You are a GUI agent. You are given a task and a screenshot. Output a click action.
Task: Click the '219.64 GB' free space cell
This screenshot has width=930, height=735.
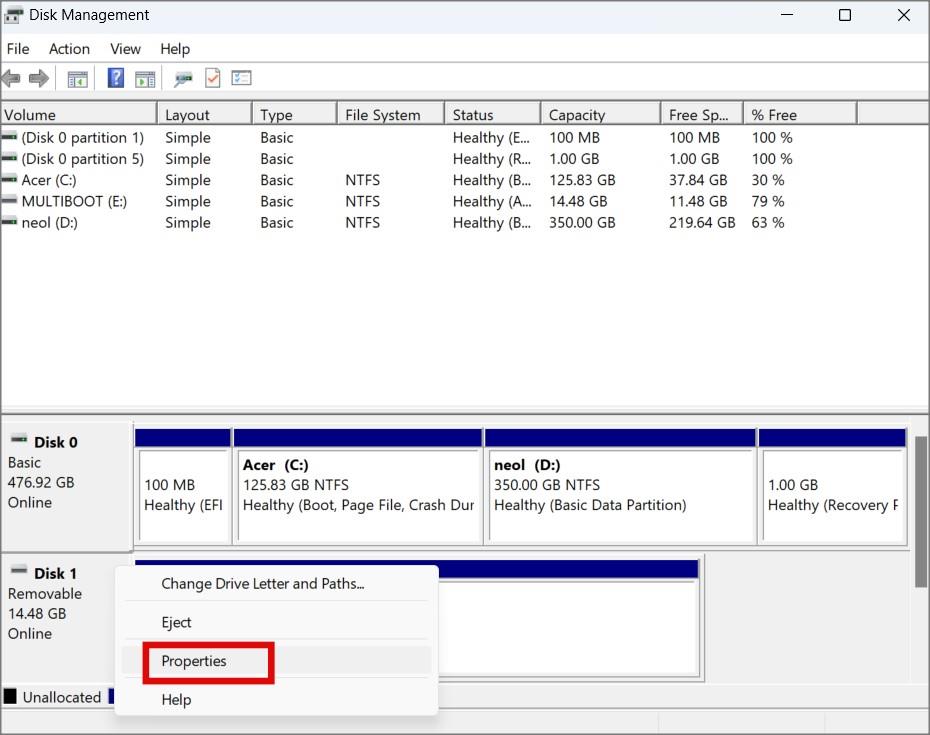[x=702, y=222]
